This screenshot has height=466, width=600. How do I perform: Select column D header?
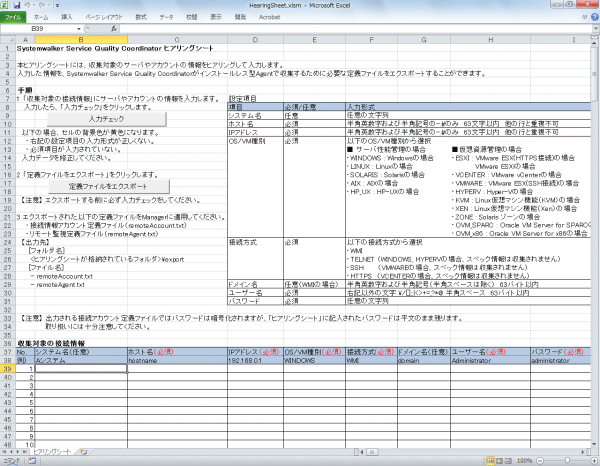pos(255,39)
